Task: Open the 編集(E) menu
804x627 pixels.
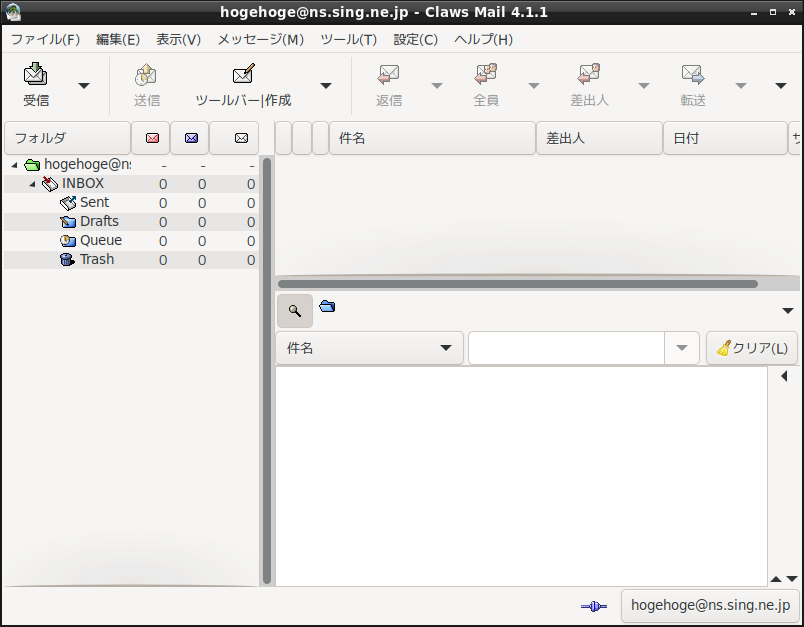Action: click(x=118, y=39)
